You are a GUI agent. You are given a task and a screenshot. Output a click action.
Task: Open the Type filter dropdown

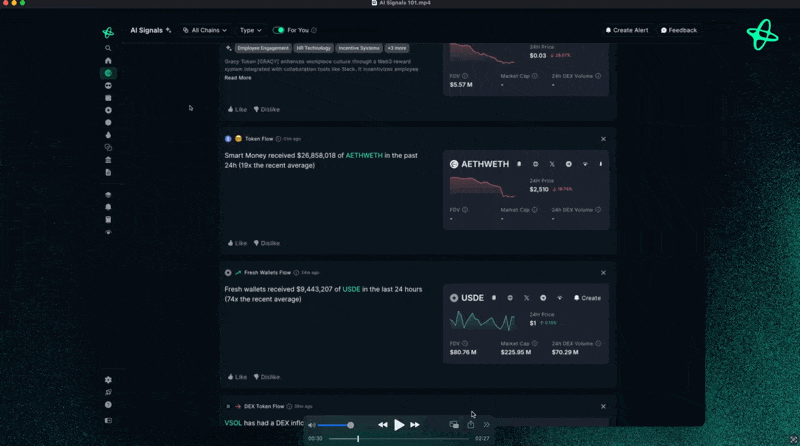[x=251, y=31]
